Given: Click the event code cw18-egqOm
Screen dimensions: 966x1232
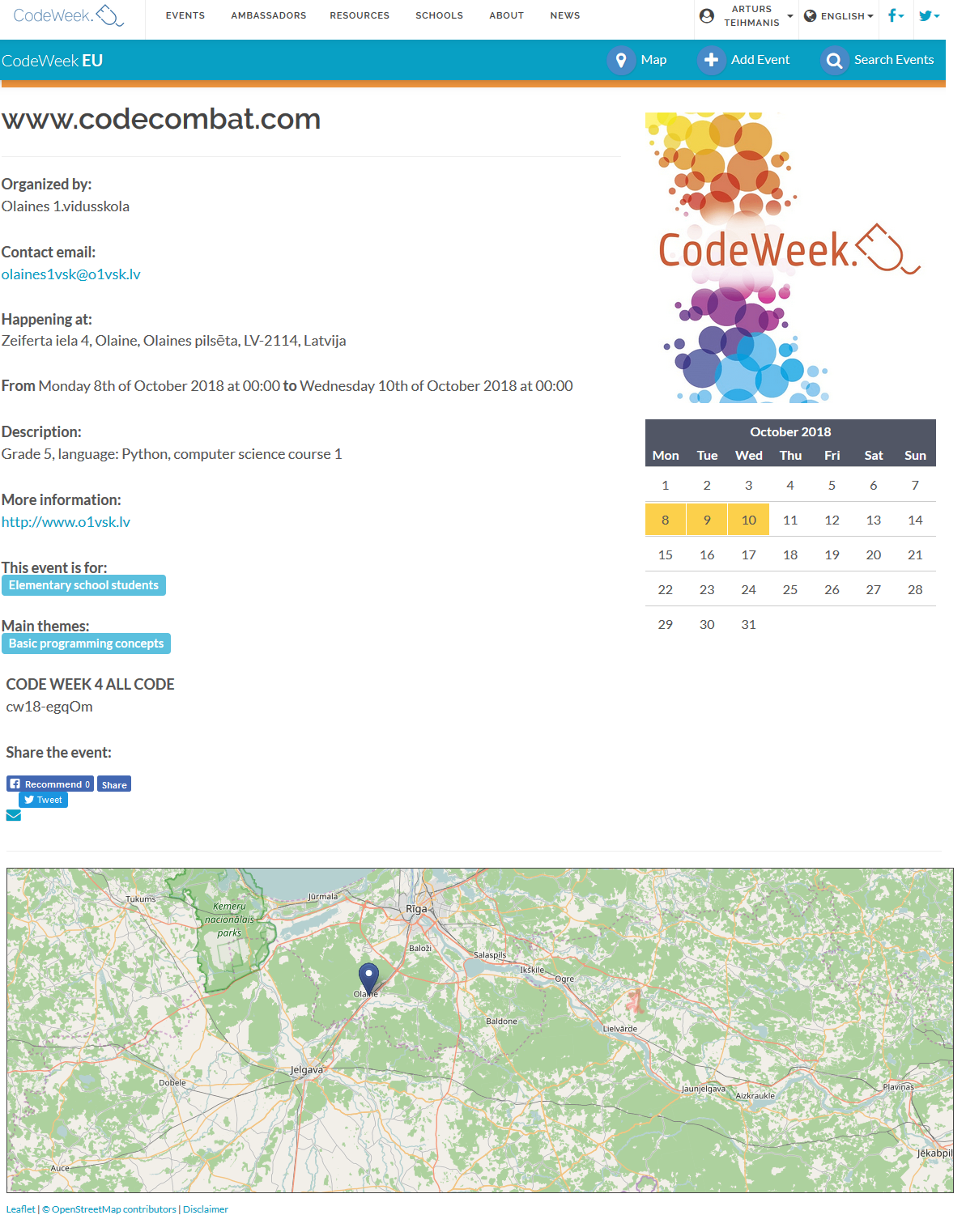Looking at the screenshot, I should [x=49, y=707].
